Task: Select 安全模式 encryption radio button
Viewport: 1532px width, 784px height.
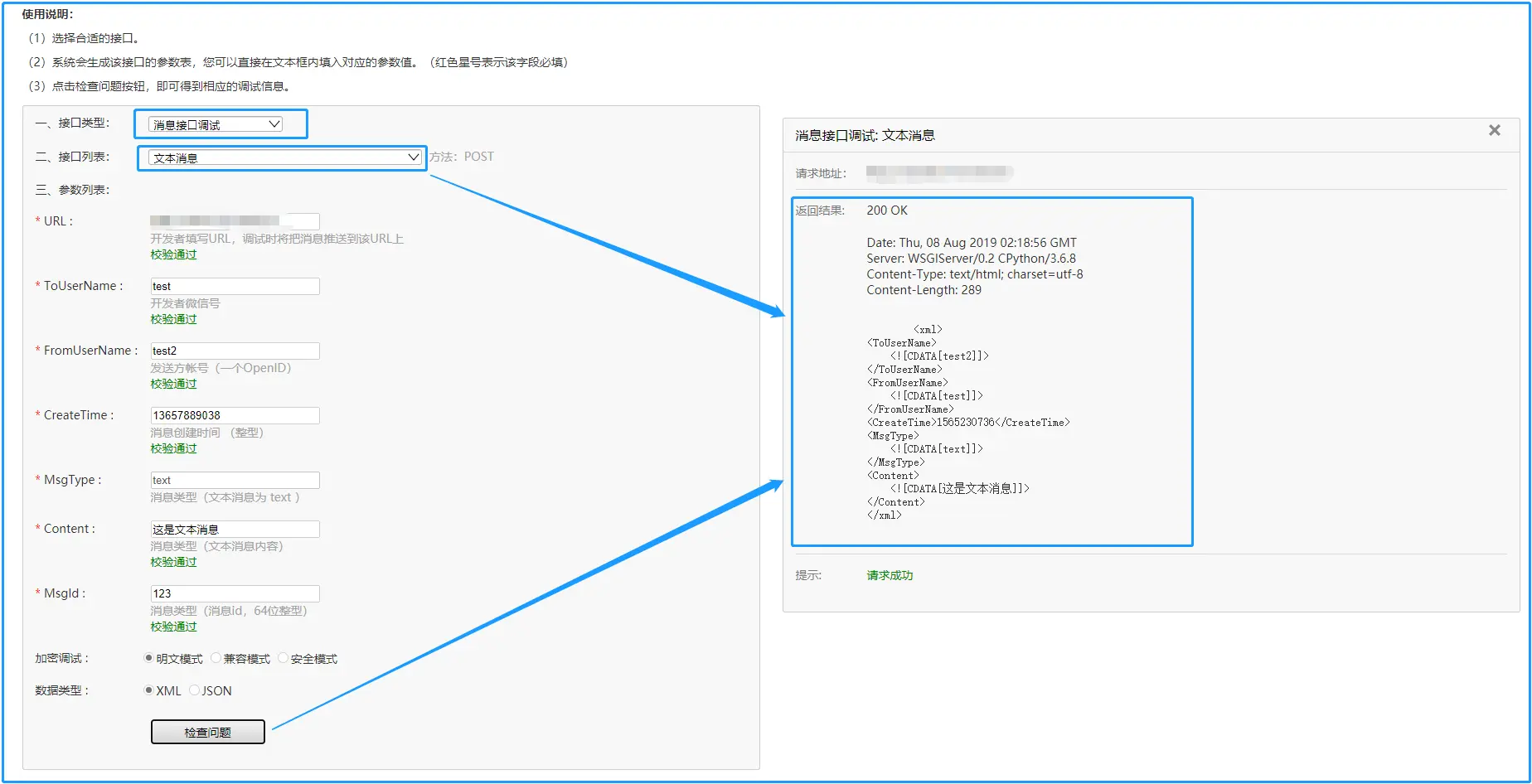Action: [283, 658]
